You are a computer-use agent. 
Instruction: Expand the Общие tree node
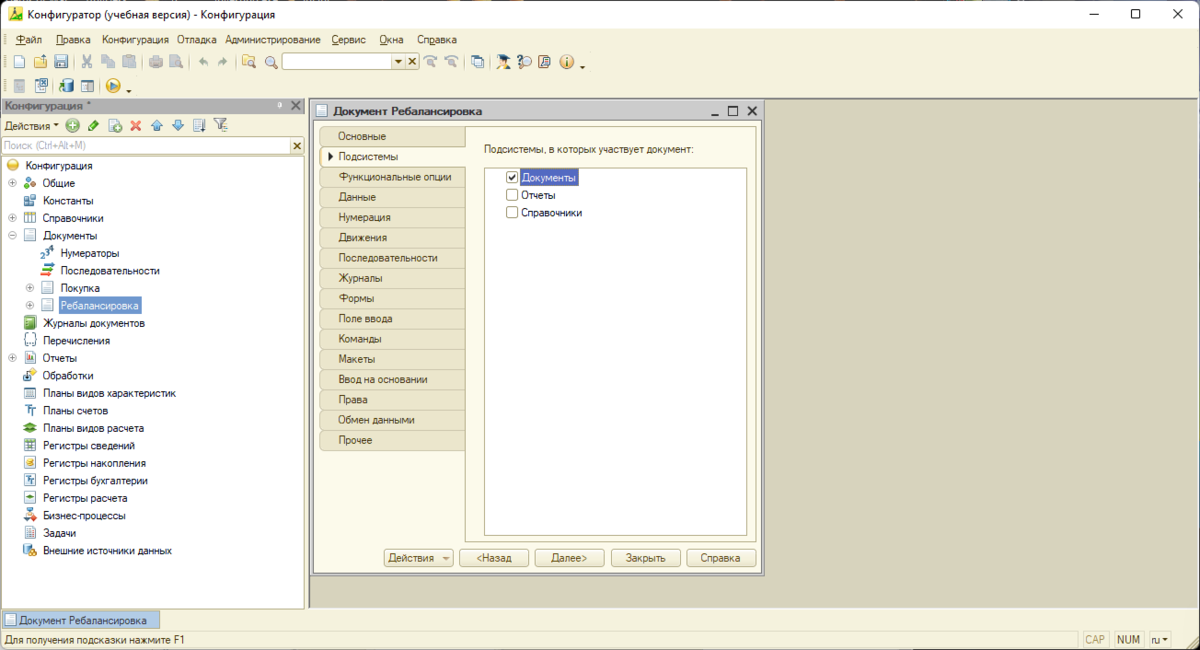(12, 183)
